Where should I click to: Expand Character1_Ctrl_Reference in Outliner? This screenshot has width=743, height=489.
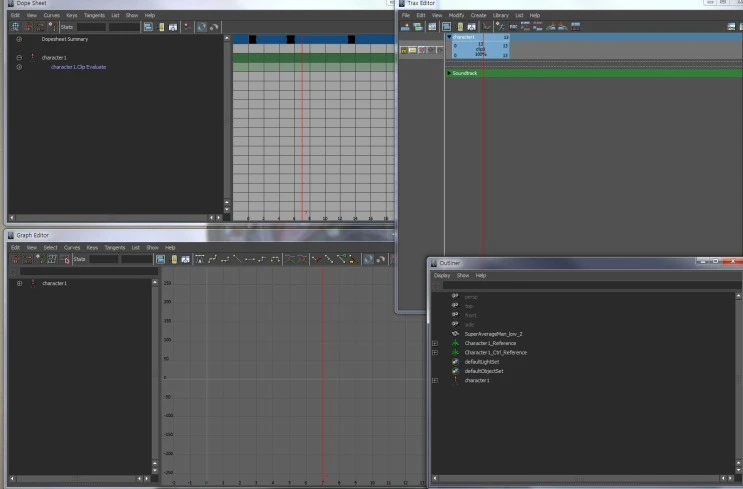435,353
